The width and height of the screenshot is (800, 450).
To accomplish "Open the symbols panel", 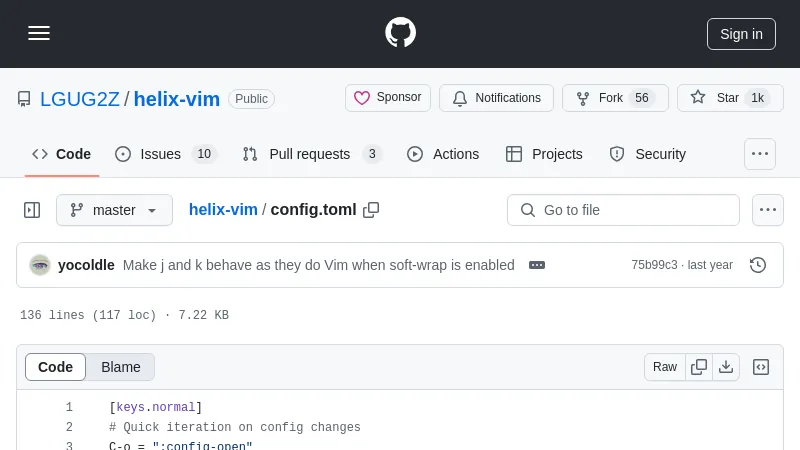I will coord(761,367).
